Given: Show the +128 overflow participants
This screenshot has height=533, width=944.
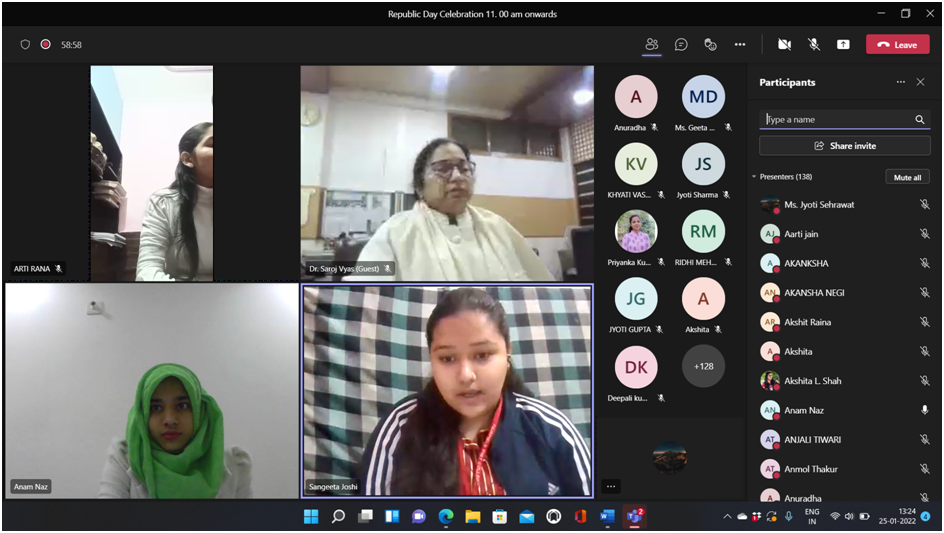Looking at the screenshot, I should pos(703,366).
